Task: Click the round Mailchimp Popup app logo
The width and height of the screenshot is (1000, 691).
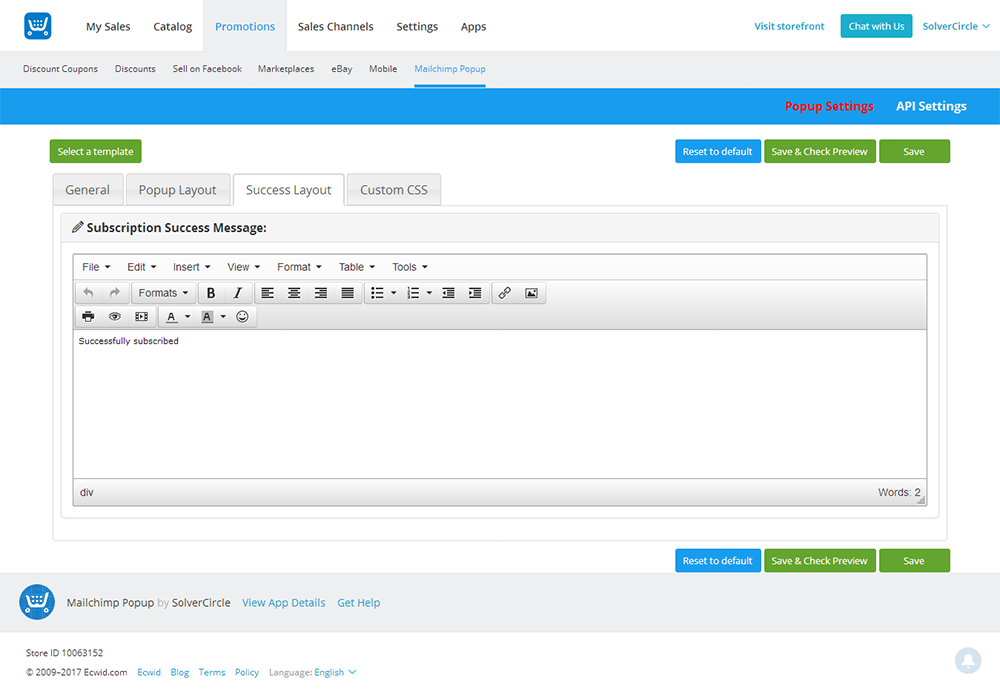Action: click(37, 602)
